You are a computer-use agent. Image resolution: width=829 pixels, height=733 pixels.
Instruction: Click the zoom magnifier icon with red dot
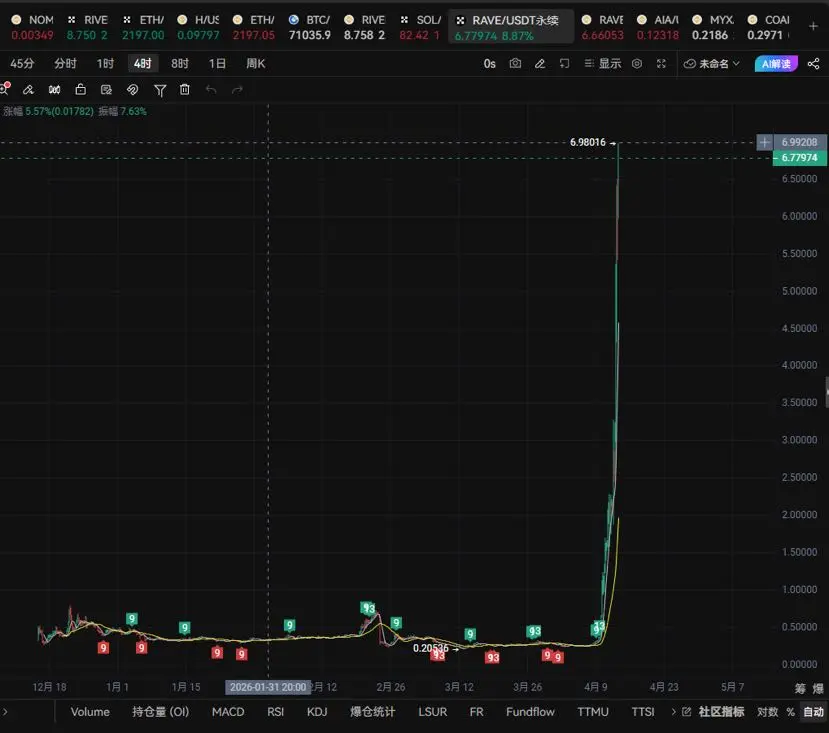pyautogui.click(x=4, y=88)
